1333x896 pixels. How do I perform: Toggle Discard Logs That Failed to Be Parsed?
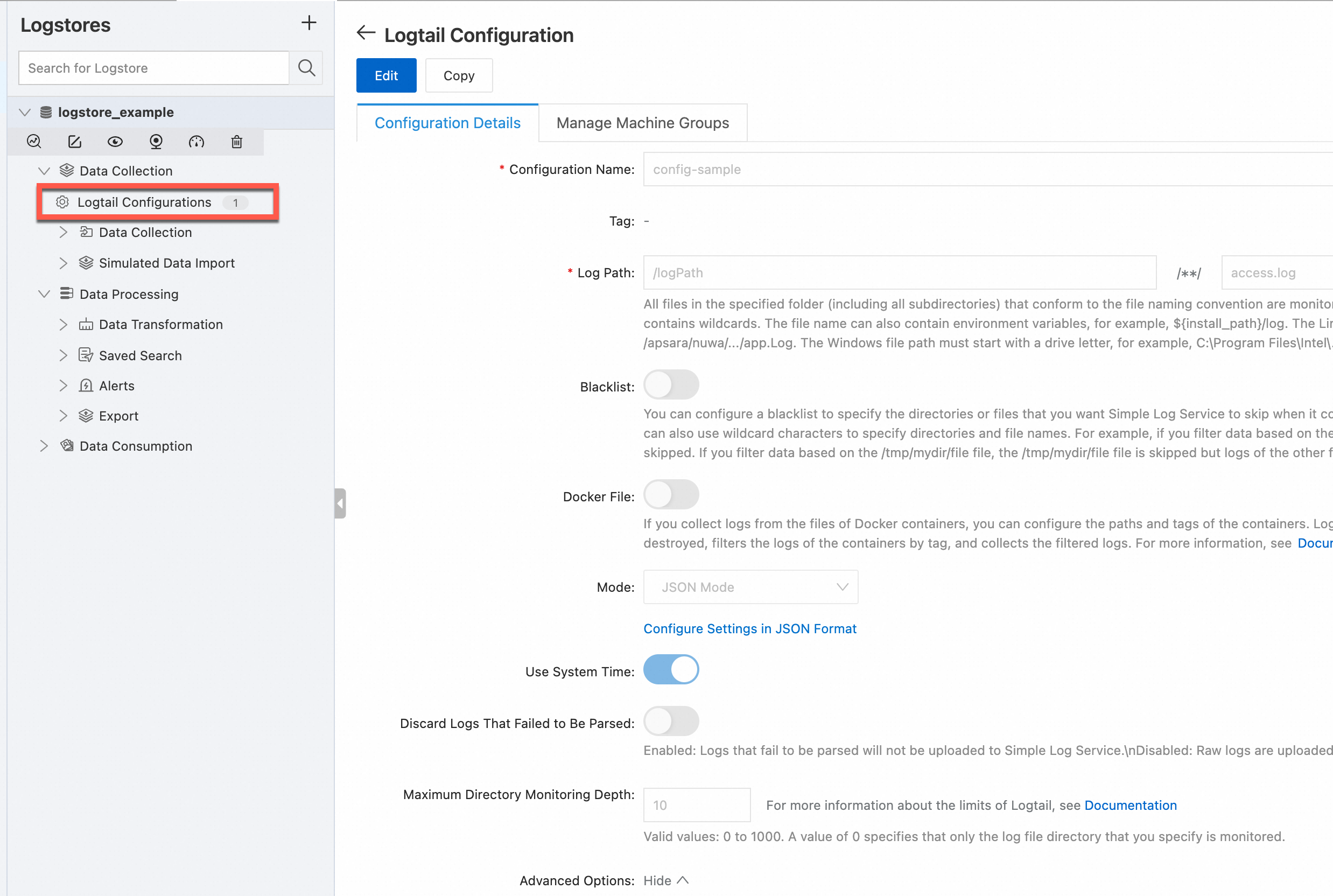[671, 721]
